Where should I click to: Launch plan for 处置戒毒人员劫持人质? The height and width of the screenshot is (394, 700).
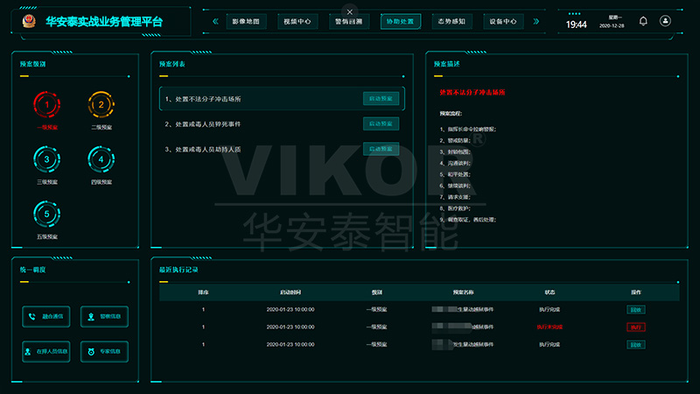(x=381, y=149)
